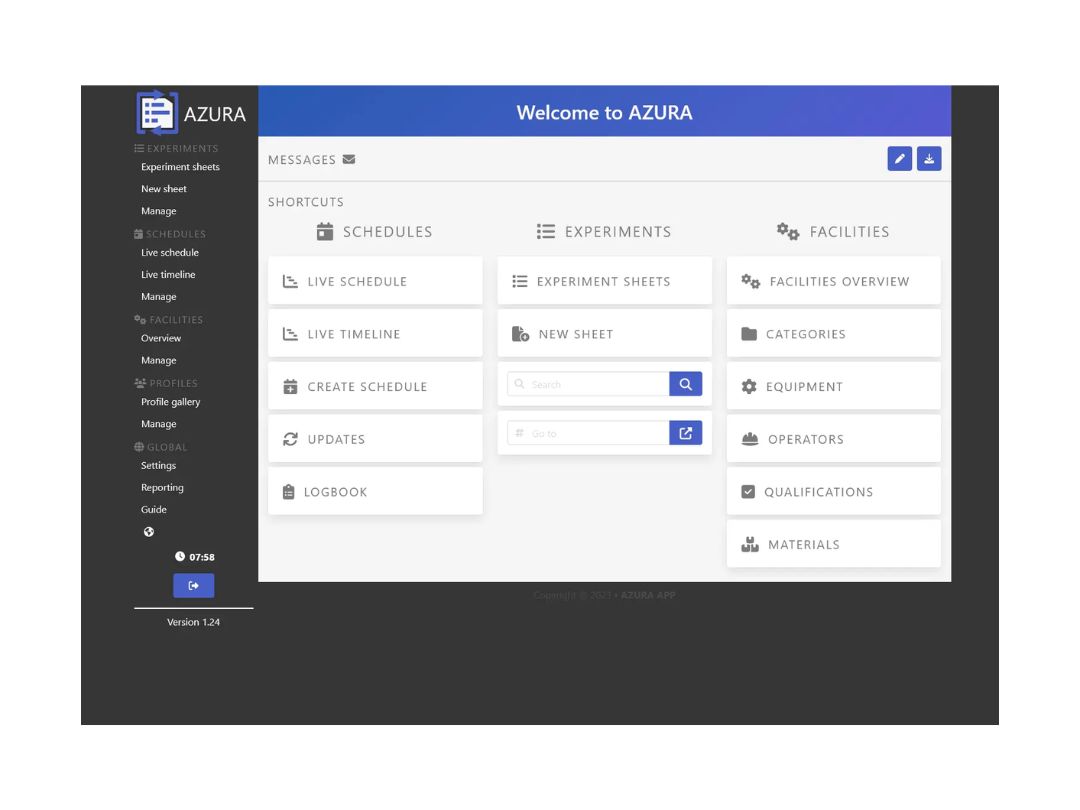
Task: Click the blue download button
Action: click(929, 158)
